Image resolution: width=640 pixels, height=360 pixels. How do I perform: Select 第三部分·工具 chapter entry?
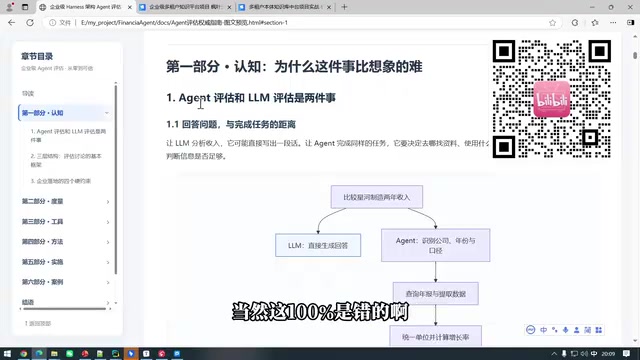42,222
